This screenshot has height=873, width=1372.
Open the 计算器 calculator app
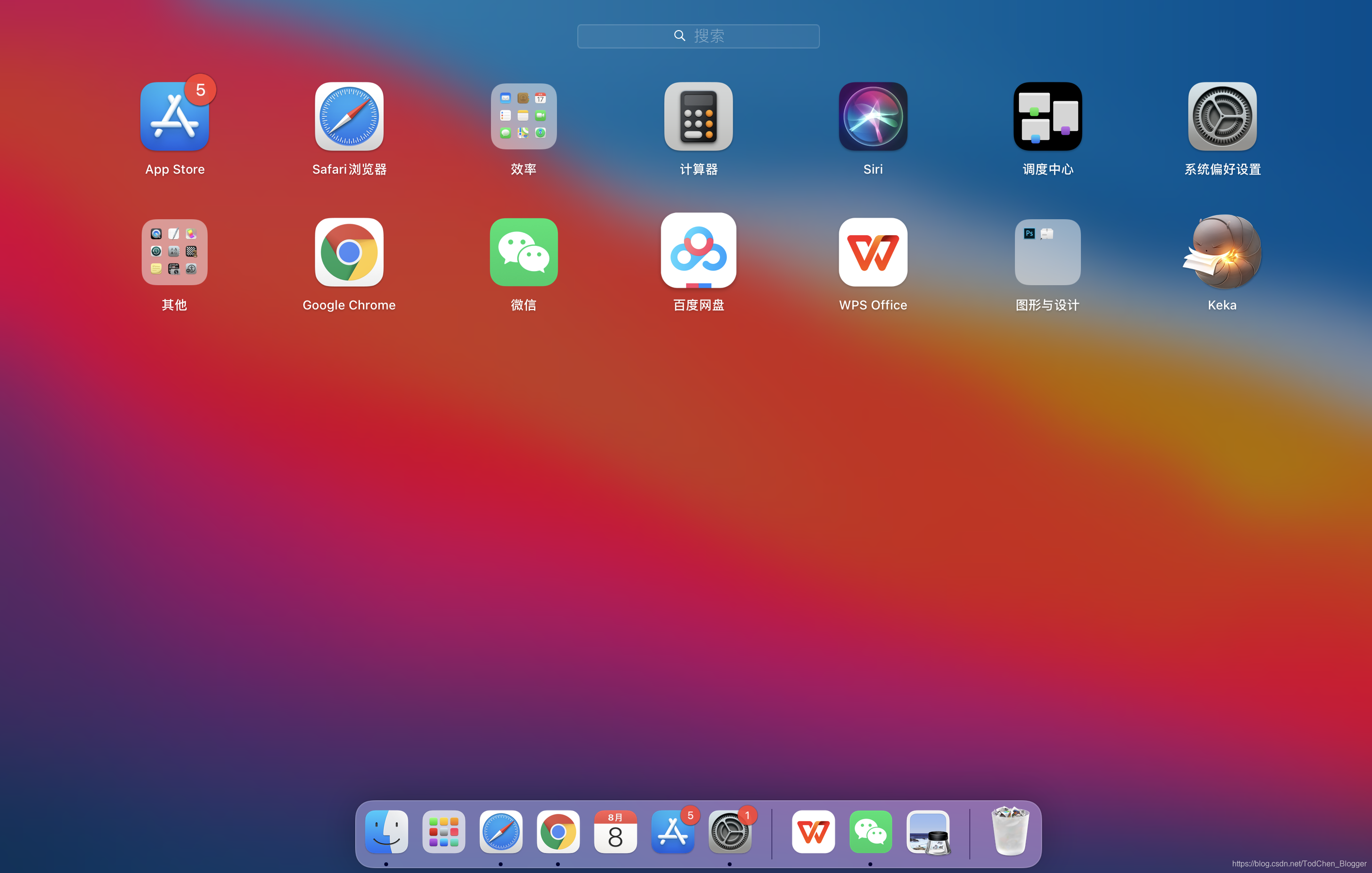pyautogui.click(x=698, y=117)
